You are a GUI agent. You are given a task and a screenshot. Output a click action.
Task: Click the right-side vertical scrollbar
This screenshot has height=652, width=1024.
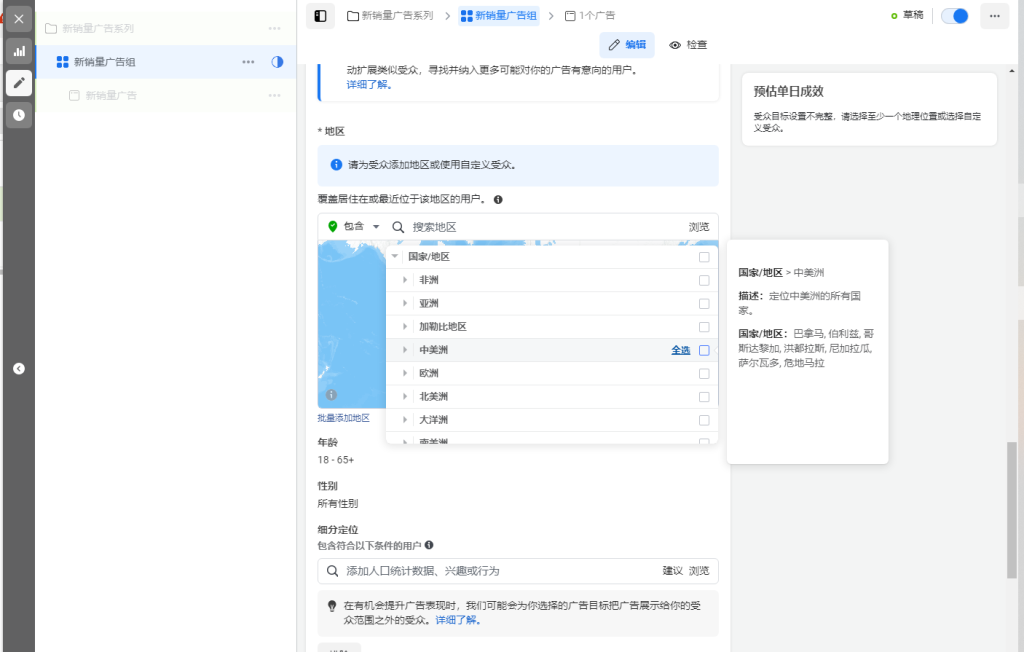pyautogui.click(x=1012, y=510)
